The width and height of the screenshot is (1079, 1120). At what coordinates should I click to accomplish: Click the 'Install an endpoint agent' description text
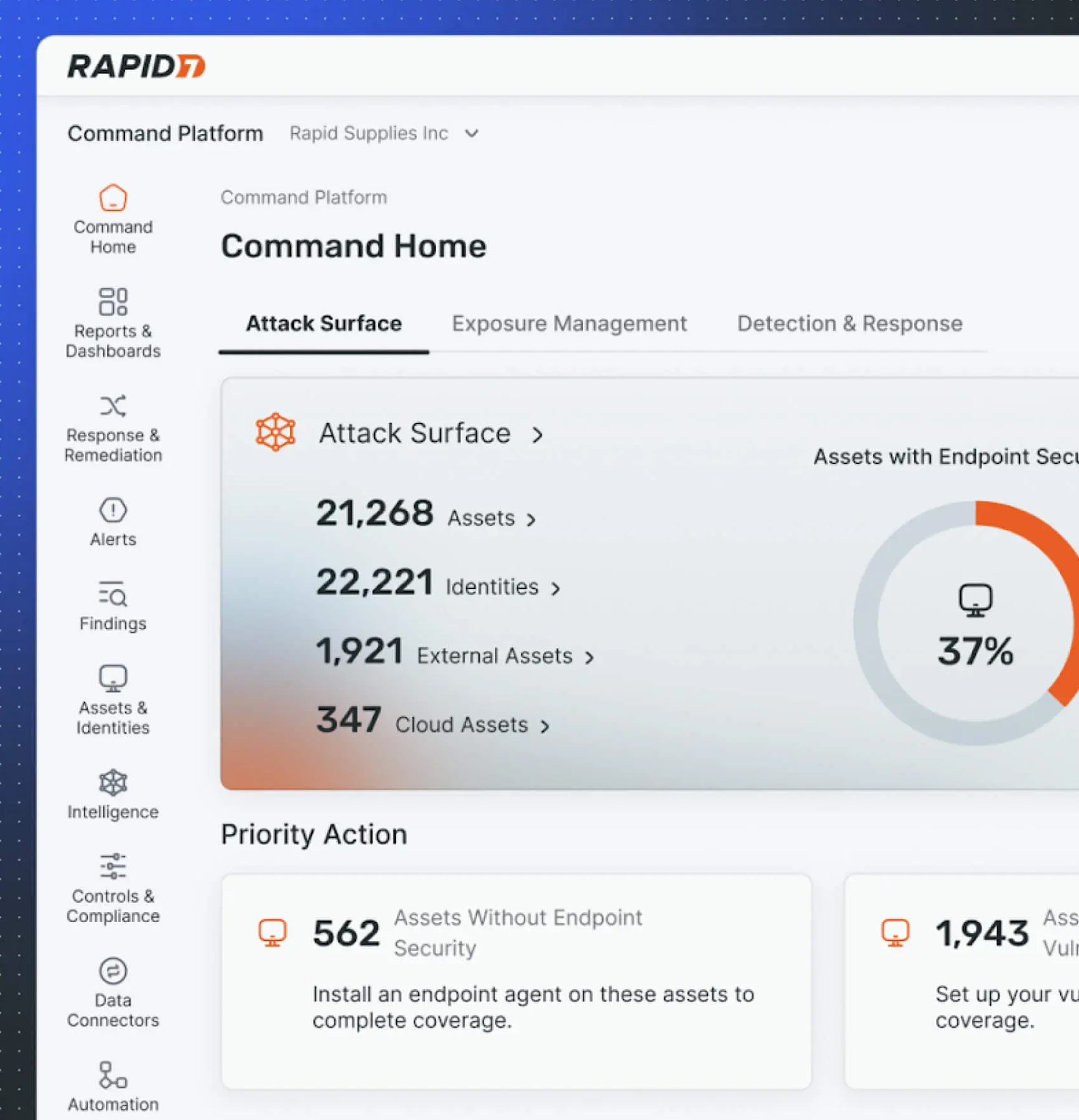pos(533,1007)
